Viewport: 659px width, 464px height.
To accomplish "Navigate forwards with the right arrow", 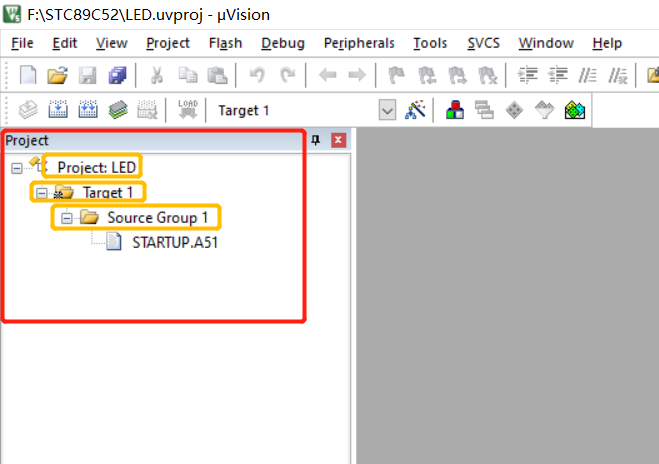I will point(357,76).
